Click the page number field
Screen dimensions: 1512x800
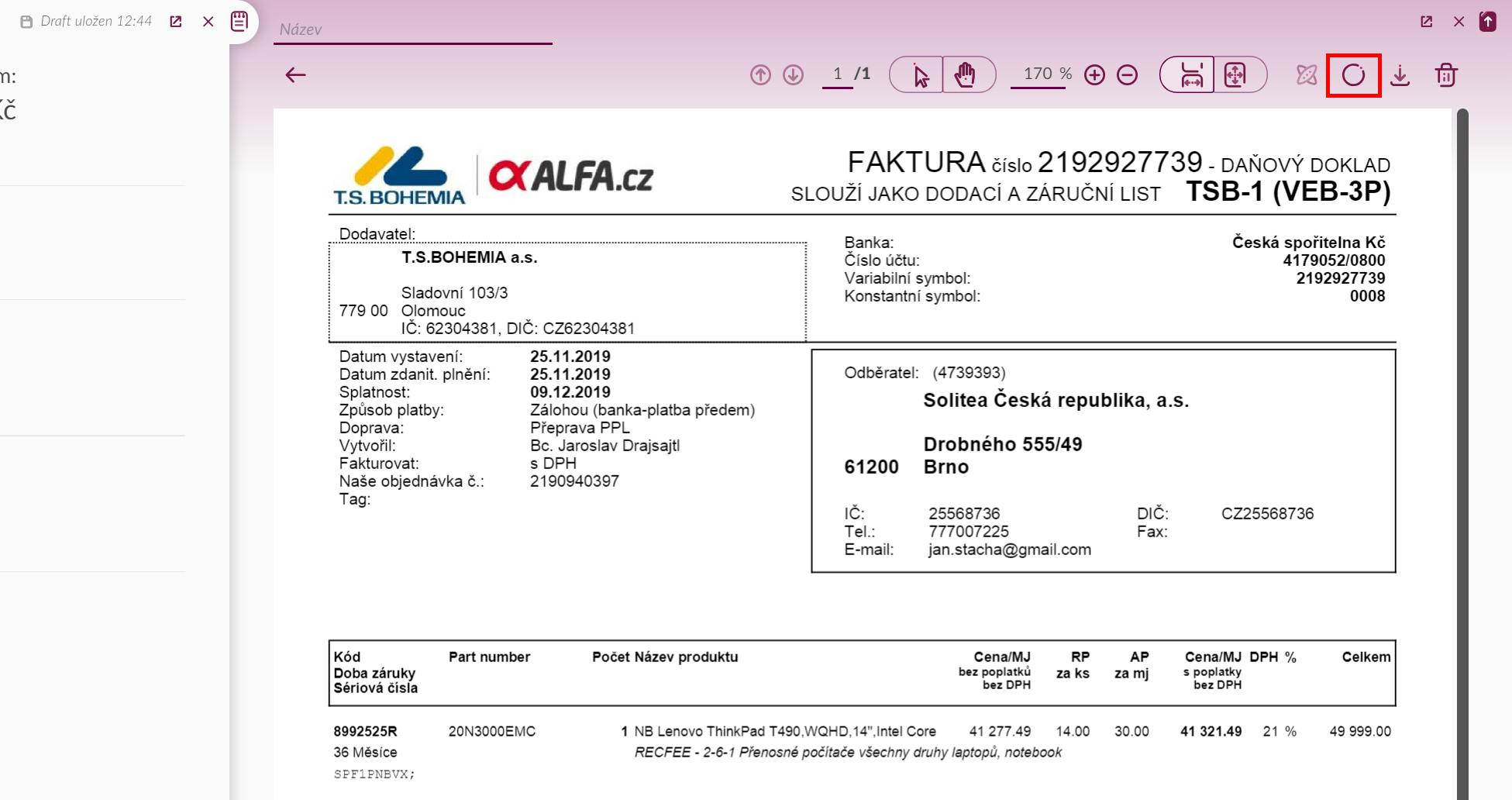pyautogui.click(x=837, y=74)
